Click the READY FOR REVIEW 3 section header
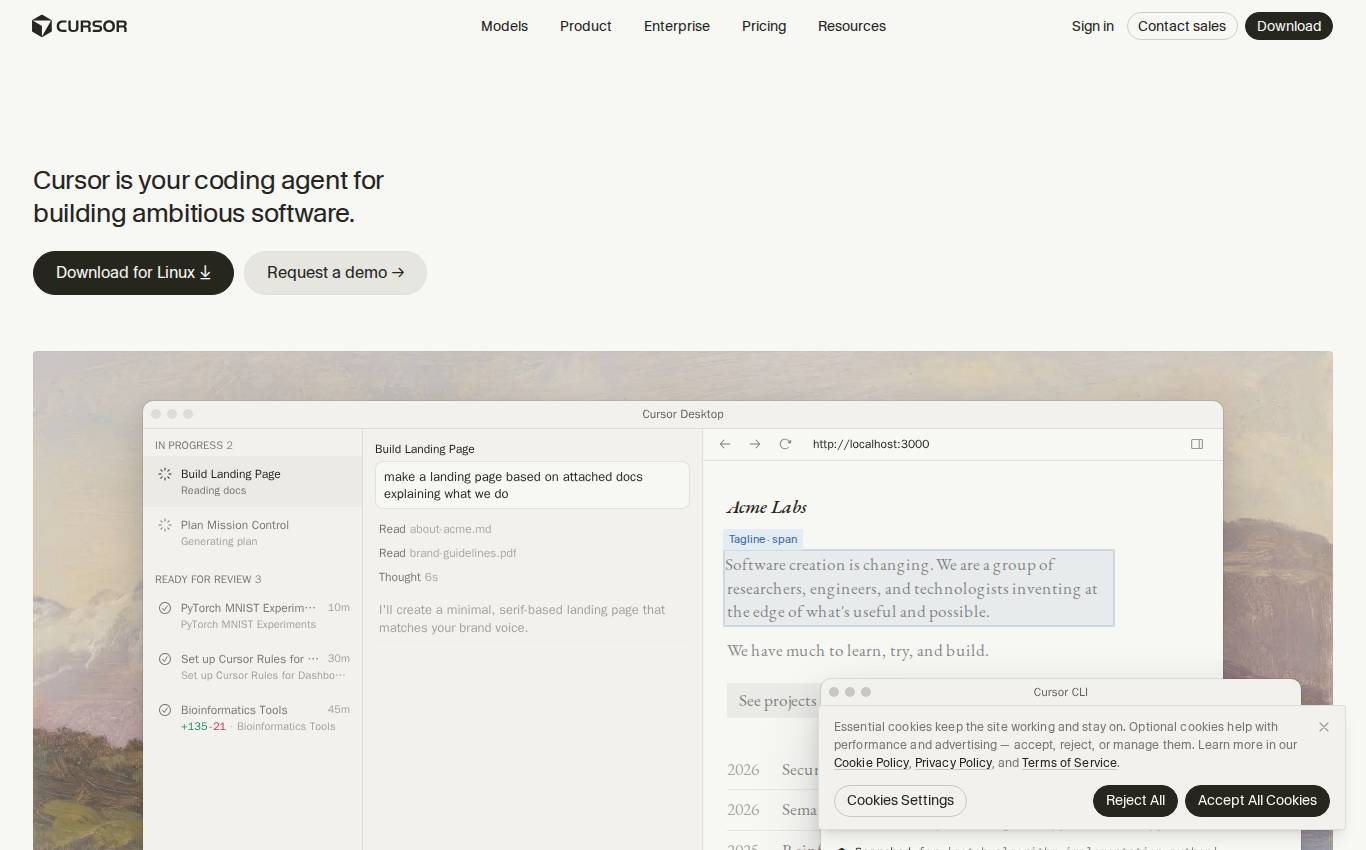Image resolution: width=1366 pixels, height=850 pixels. (x=208, y=579)
